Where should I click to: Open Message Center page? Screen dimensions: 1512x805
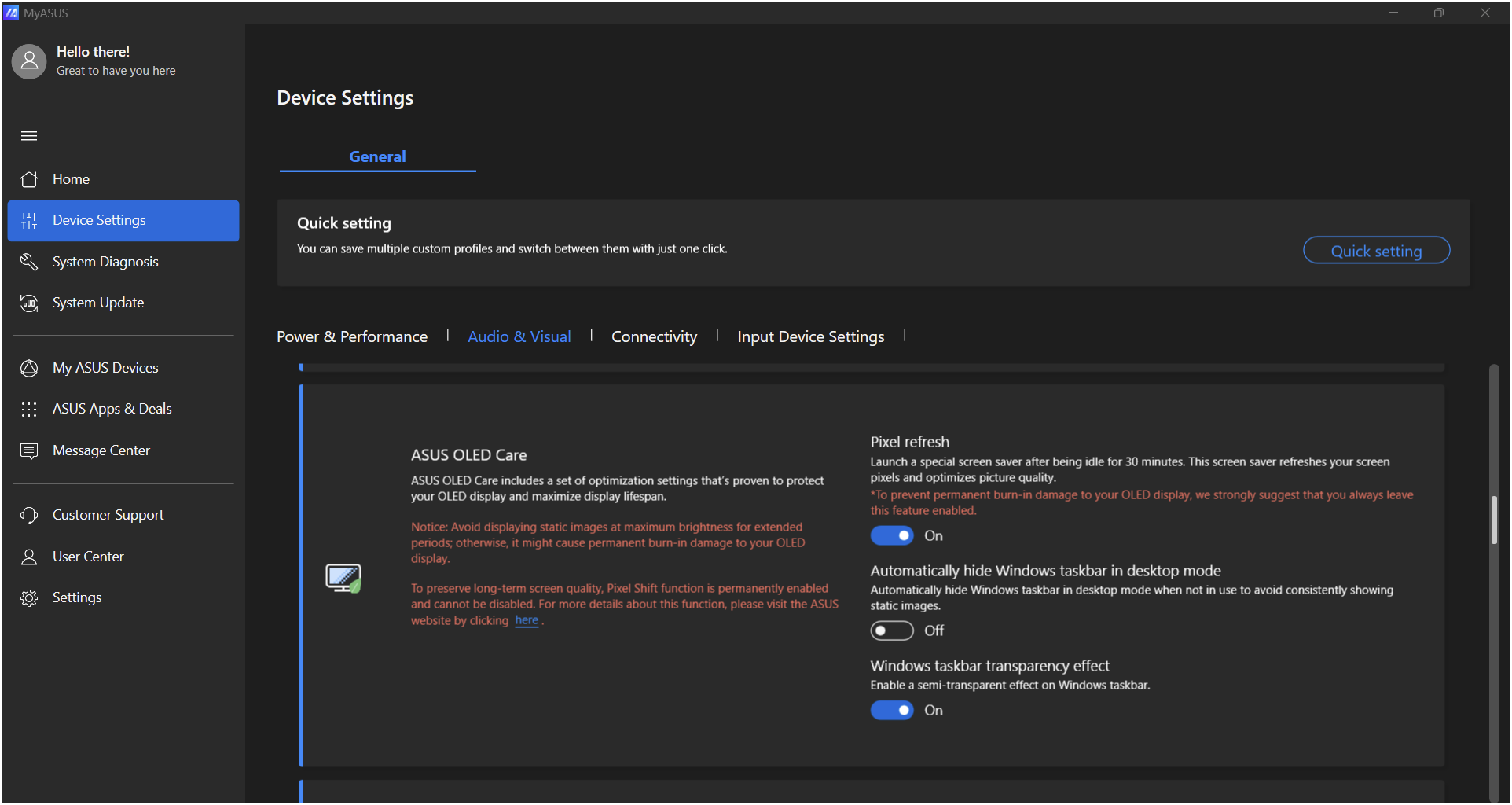pos(123,450)
